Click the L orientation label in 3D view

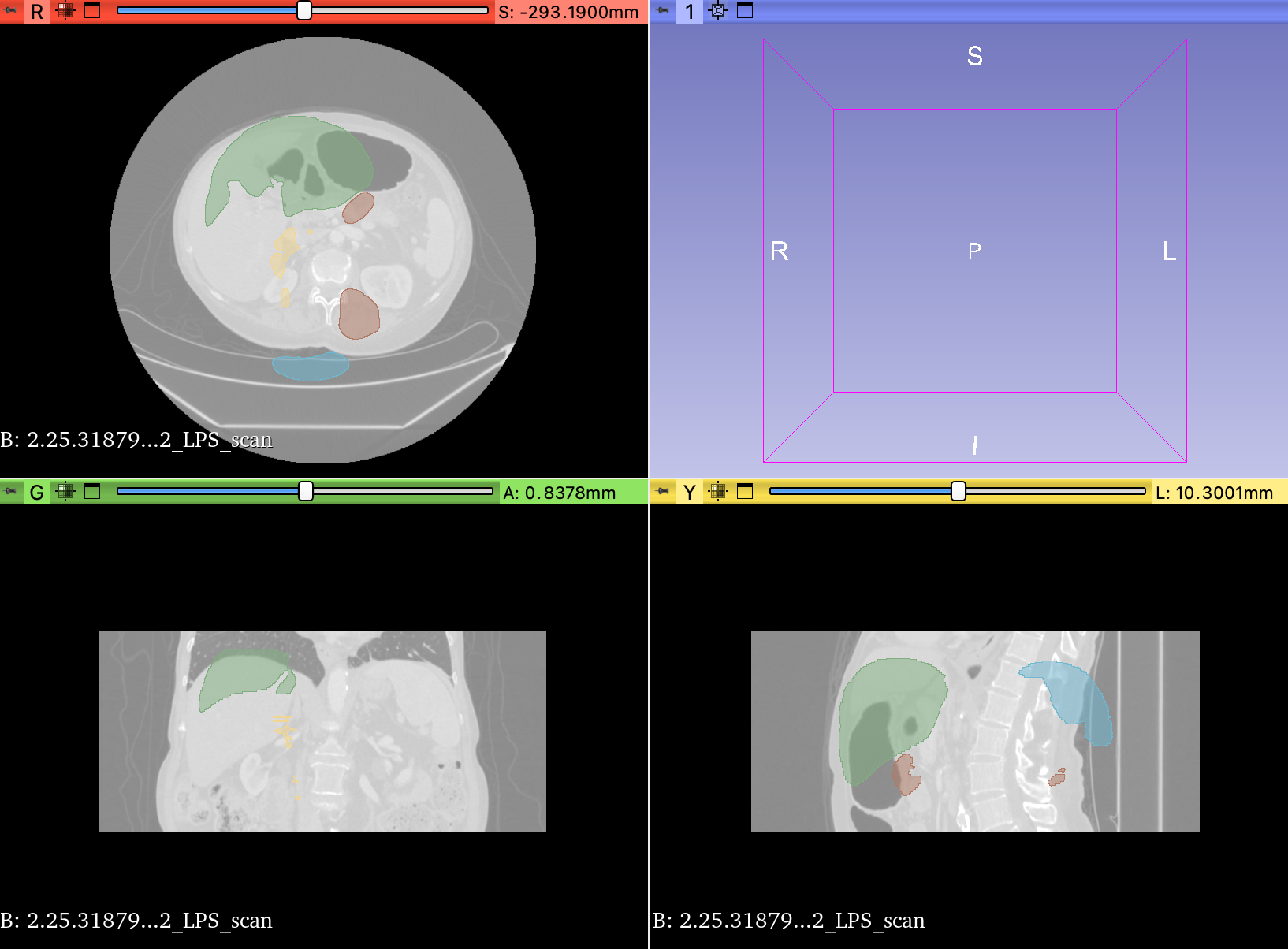pos(1170,251)
